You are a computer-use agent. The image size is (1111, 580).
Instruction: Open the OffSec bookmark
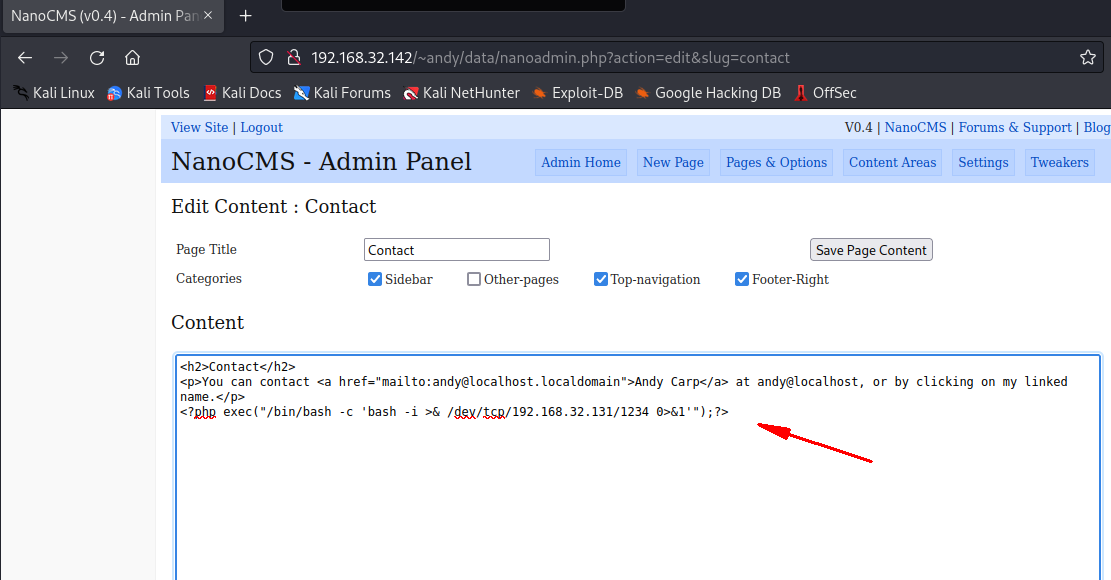tap(825, 93)
